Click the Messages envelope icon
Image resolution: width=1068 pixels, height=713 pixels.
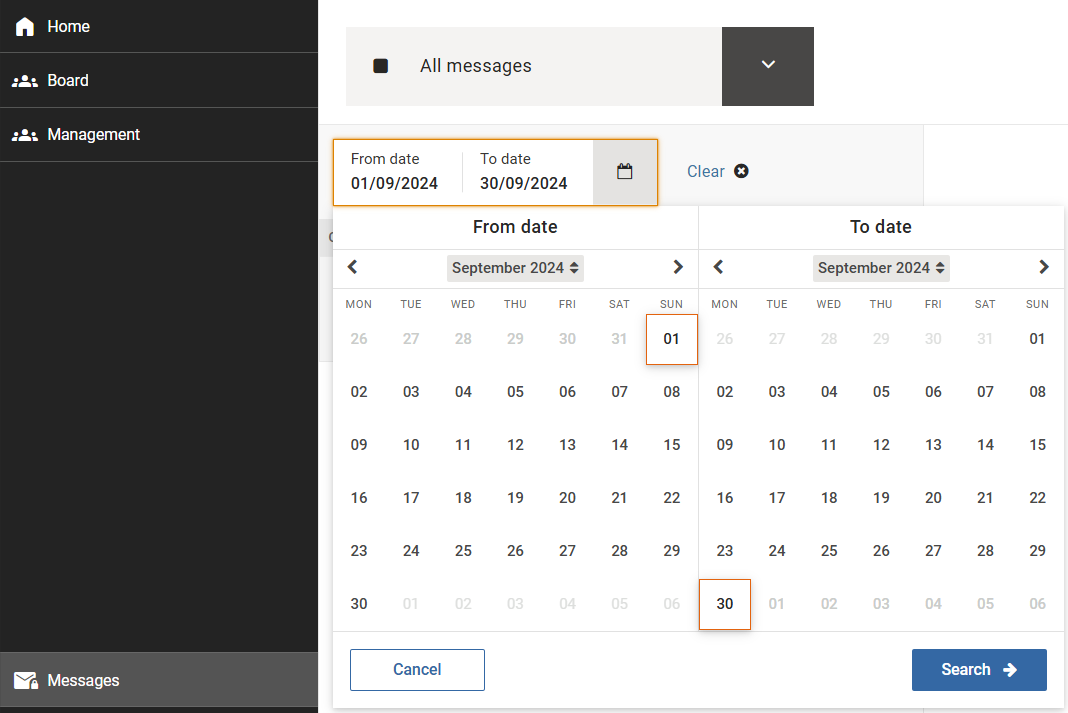[x=26, y=680]
